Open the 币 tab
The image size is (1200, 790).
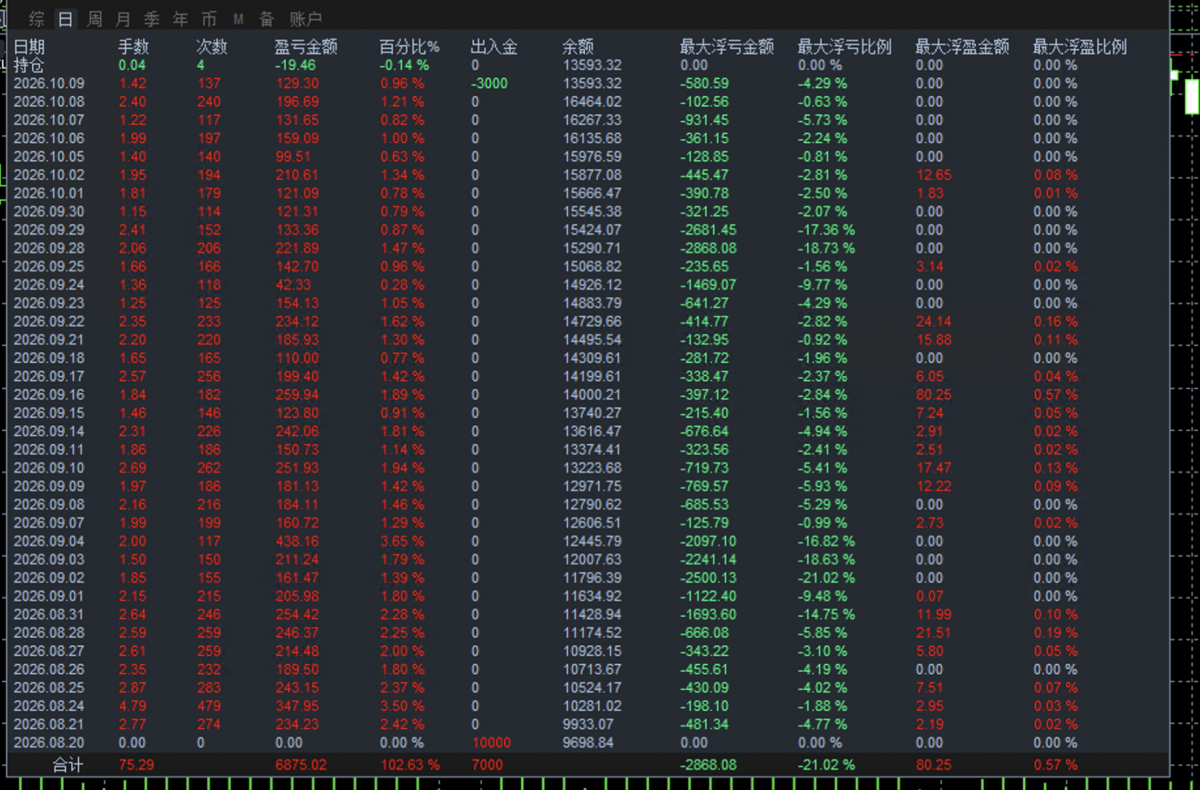coord(208,19)
